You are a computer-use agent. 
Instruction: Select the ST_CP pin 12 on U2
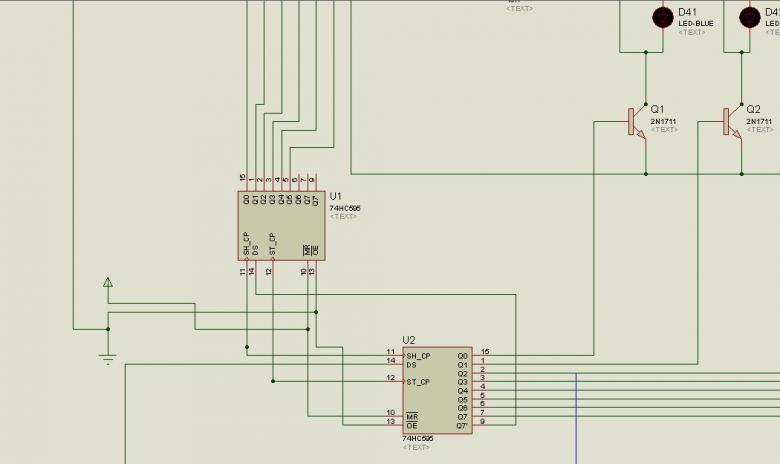(x=394, y=381)
